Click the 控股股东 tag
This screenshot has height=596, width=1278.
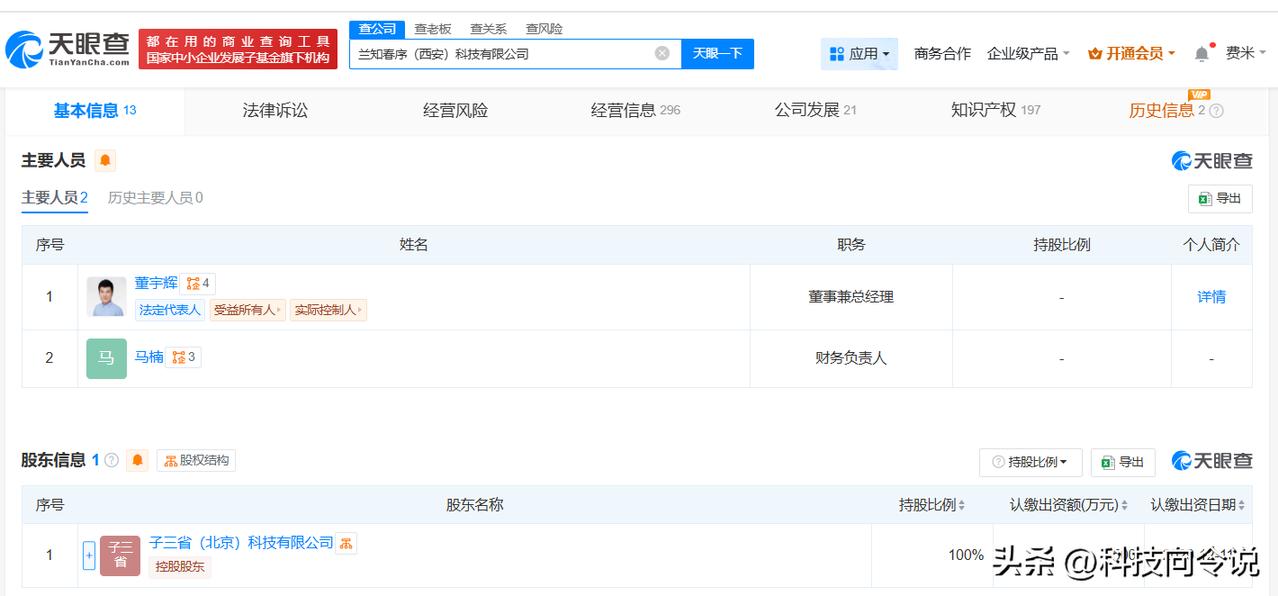click(x=180, y=567)
